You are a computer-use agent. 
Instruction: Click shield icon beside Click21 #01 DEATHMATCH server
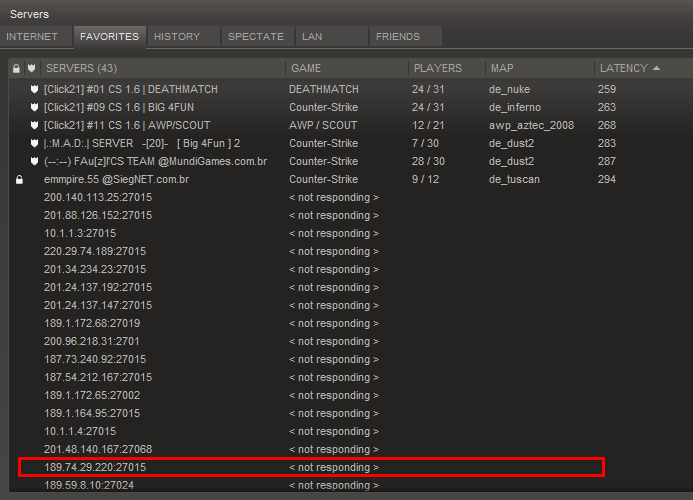point(34,90)
